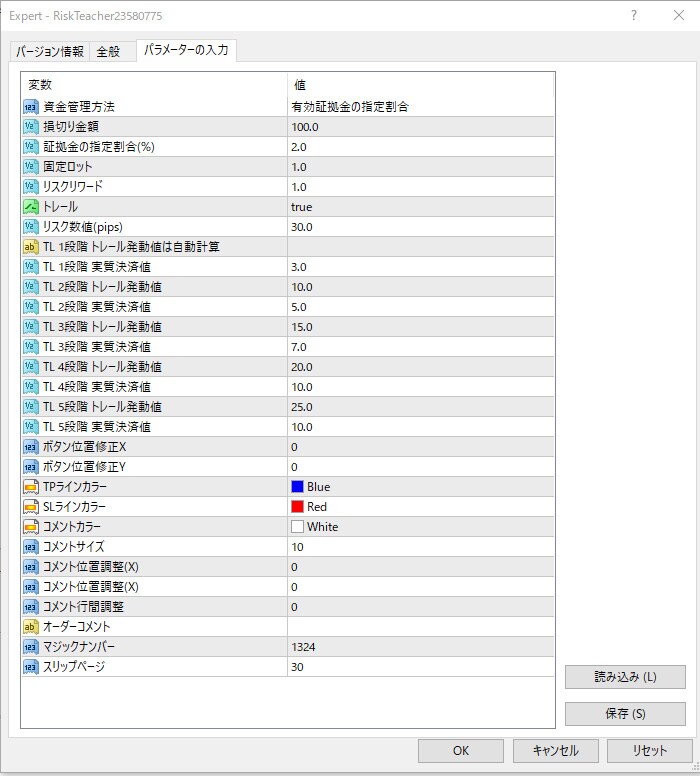This screenshot has width=700, height=776.
Task: Click the icon beside TL 3段階 実質決済値
Action: point(31,347)
